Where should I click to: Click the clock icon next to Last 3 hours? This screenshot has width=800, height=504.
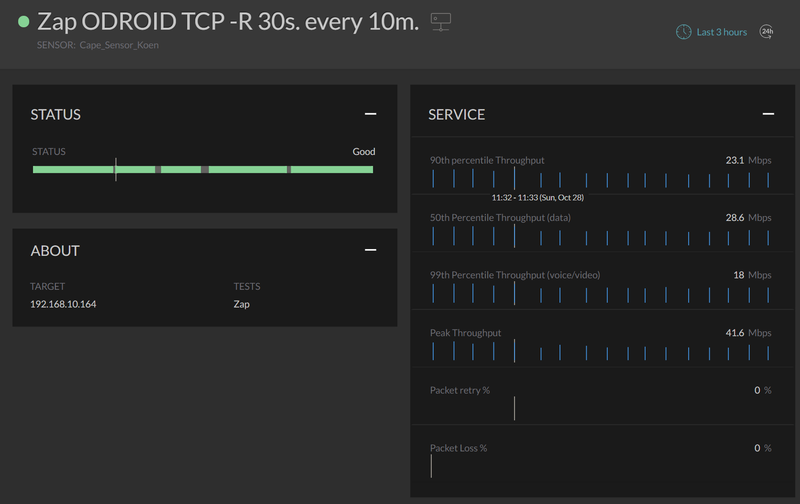pos(683,32)
